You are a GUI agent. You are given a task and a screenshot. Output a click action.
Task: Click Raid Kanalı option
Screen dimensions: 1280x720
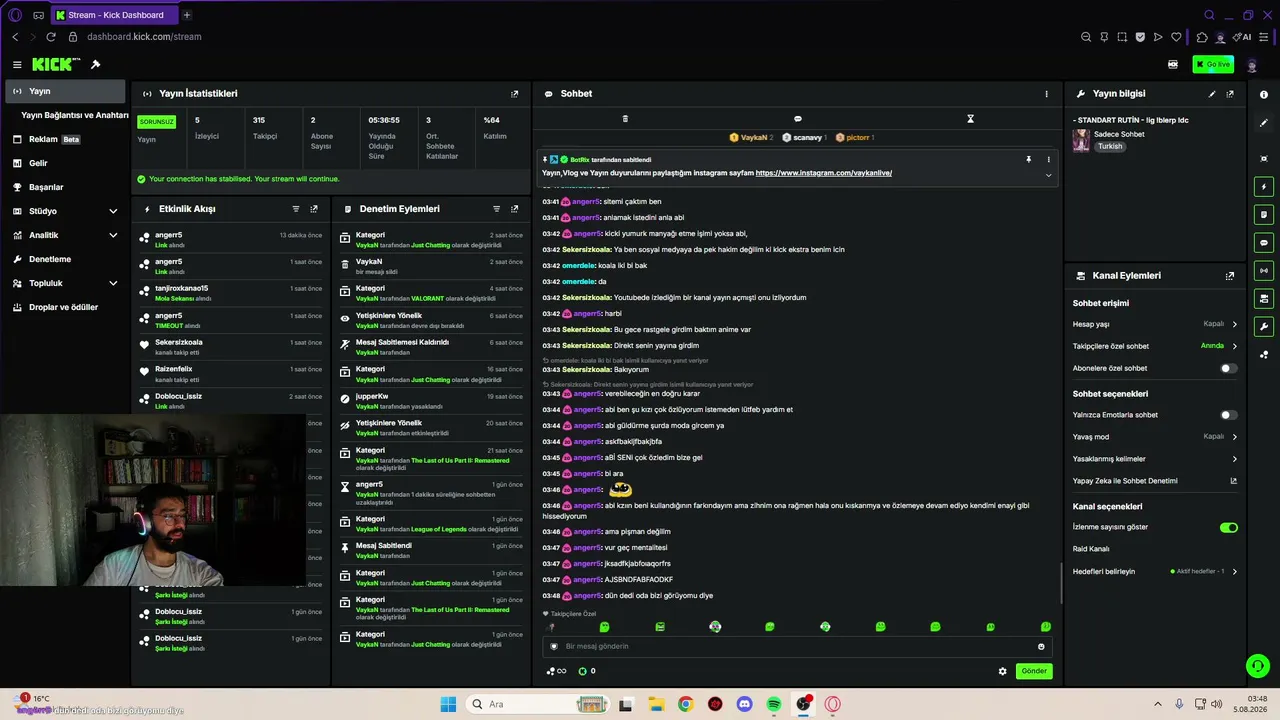[x=1091, y=549]
